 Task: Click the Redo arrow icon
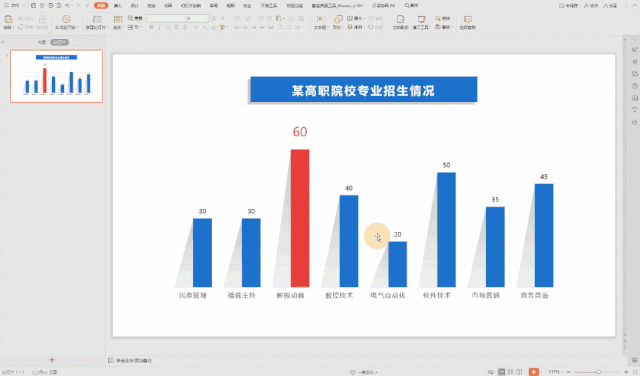coord(78,6)
